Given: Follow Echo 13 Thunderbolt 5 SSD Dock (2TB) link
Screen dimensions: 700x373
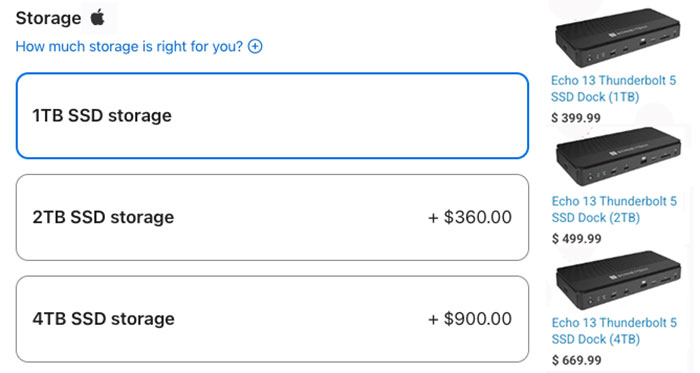Looking at the screenshot, I should click(x=614, y=209).
